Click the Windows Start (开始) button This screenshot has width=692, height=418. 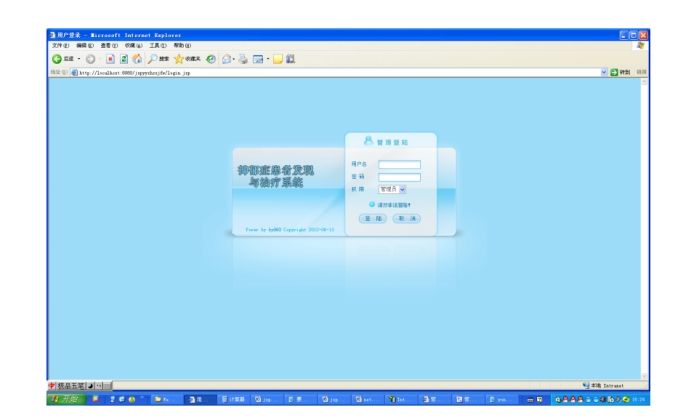pyautogui.click(x=66, y=399)
